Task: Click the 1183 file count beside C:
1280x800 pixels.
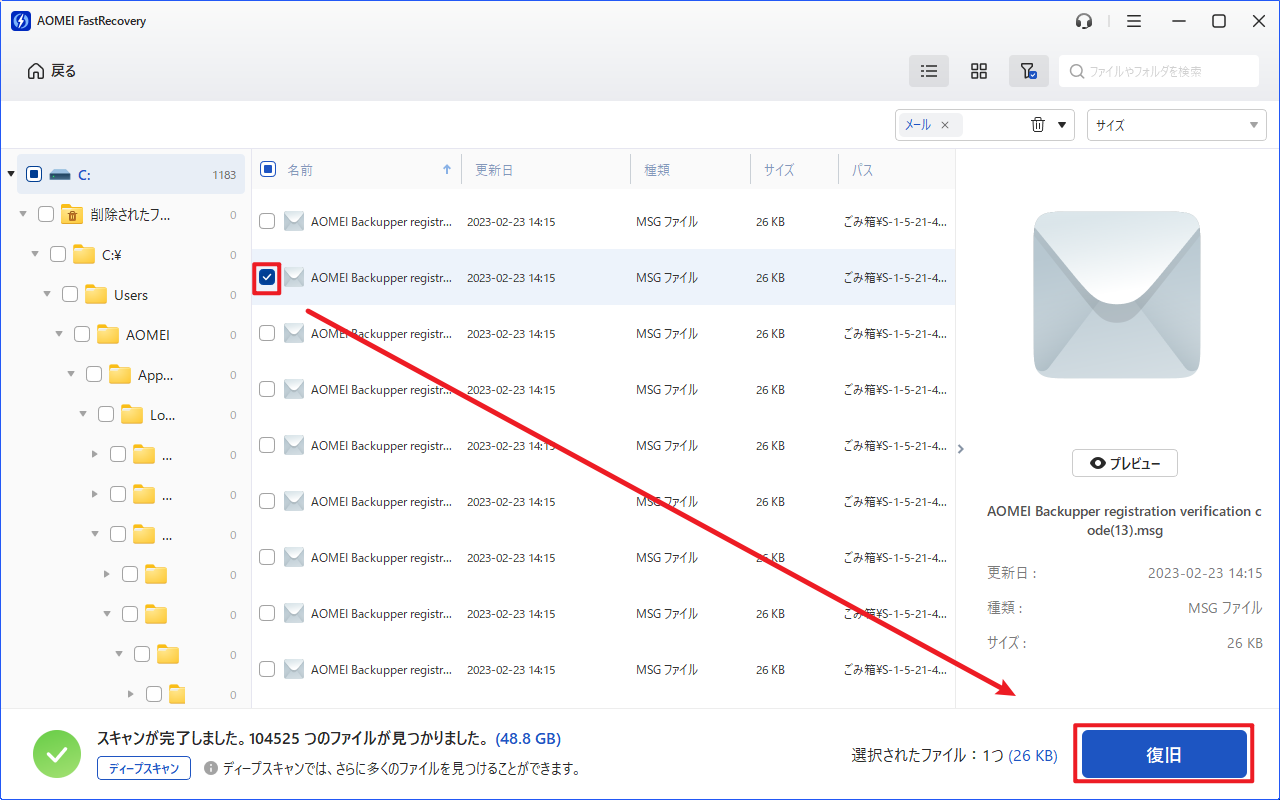Action: 224,175
